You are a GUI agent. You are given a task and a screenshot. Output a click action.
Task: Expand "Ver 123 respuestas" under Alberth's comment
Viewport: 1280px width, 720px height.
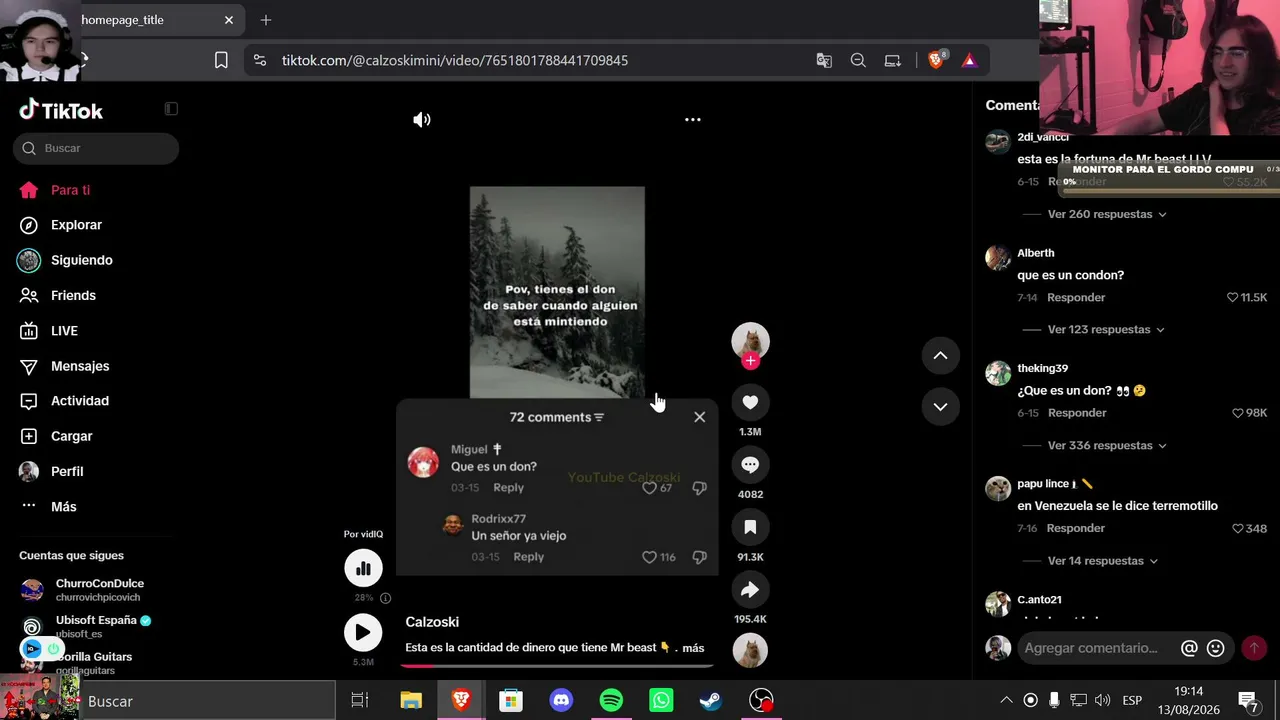tap(1106, 330)
